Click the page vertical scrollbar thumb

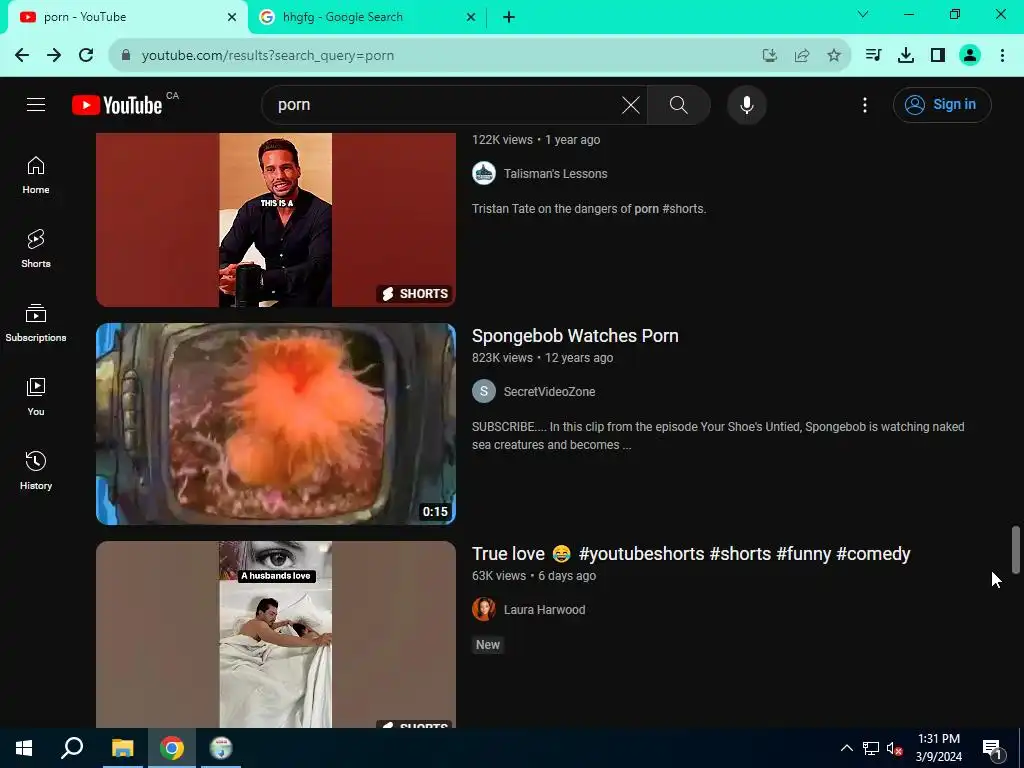click(1016, 549)
